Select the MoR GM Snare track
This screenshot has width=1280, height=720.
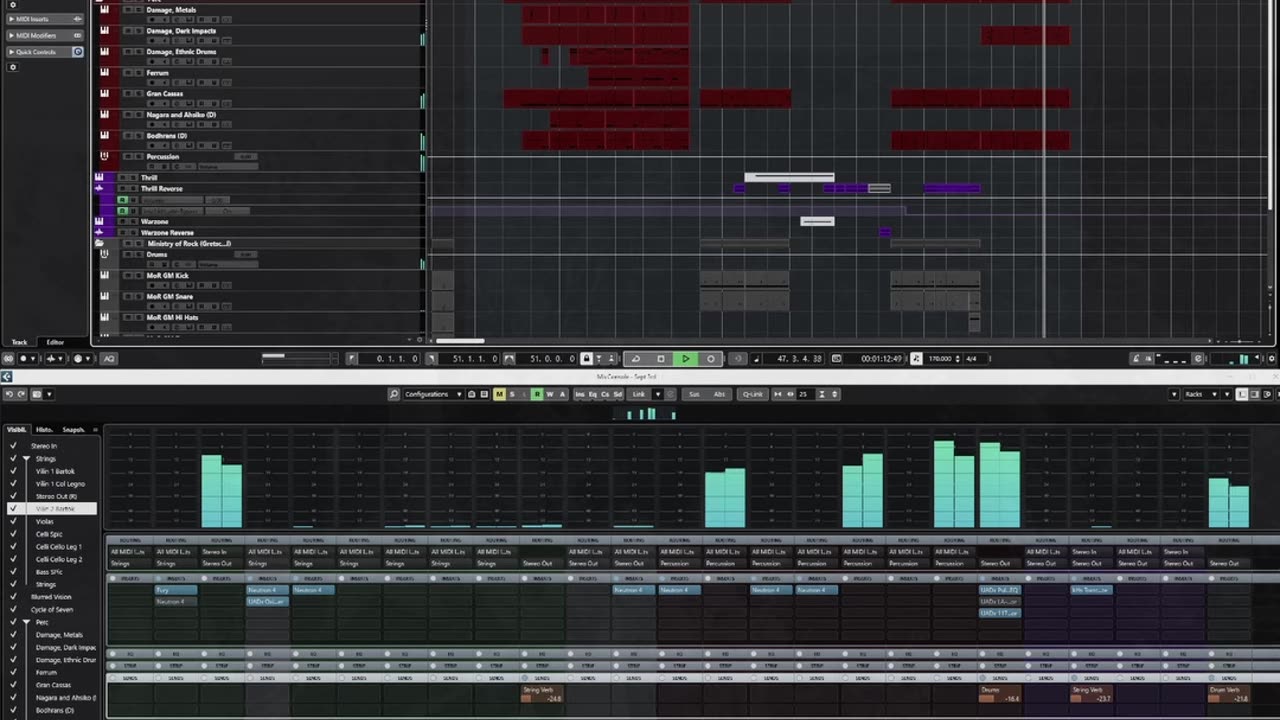[x=170, y=297]
